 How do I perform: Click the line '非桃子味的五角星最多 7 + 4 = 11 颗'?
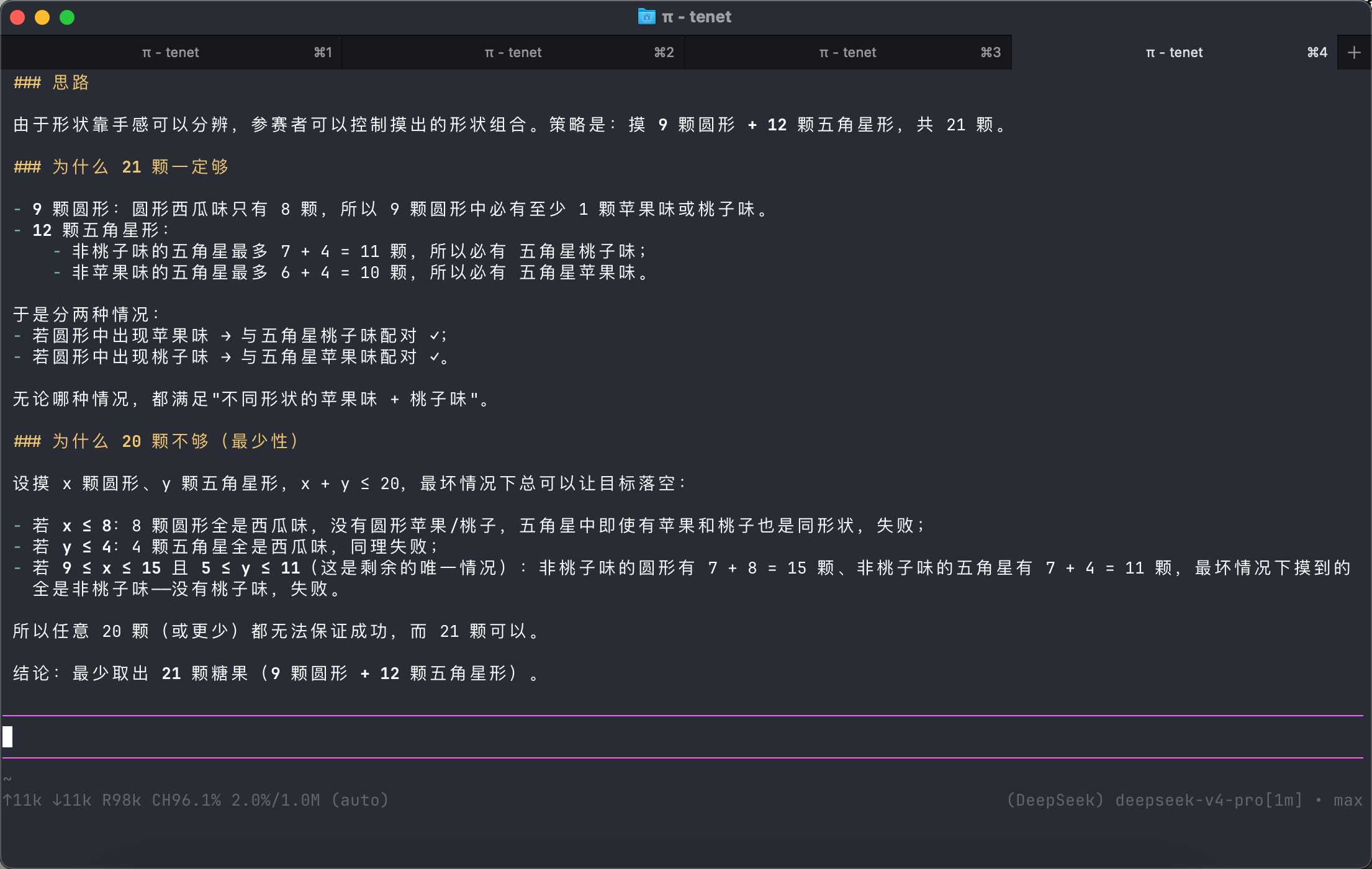pos(351,251)
